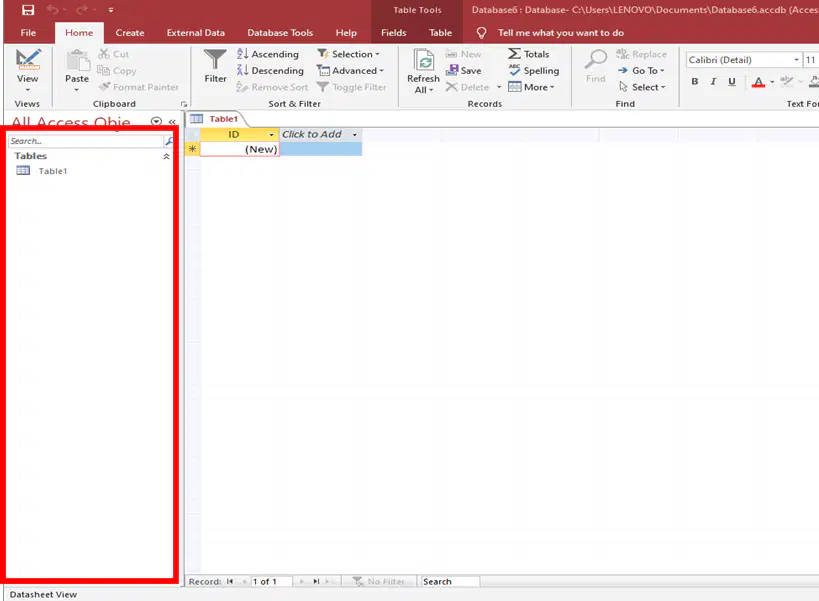Click the Copy icon
This screenshot has width=819, height=601.
coord(103,70)
